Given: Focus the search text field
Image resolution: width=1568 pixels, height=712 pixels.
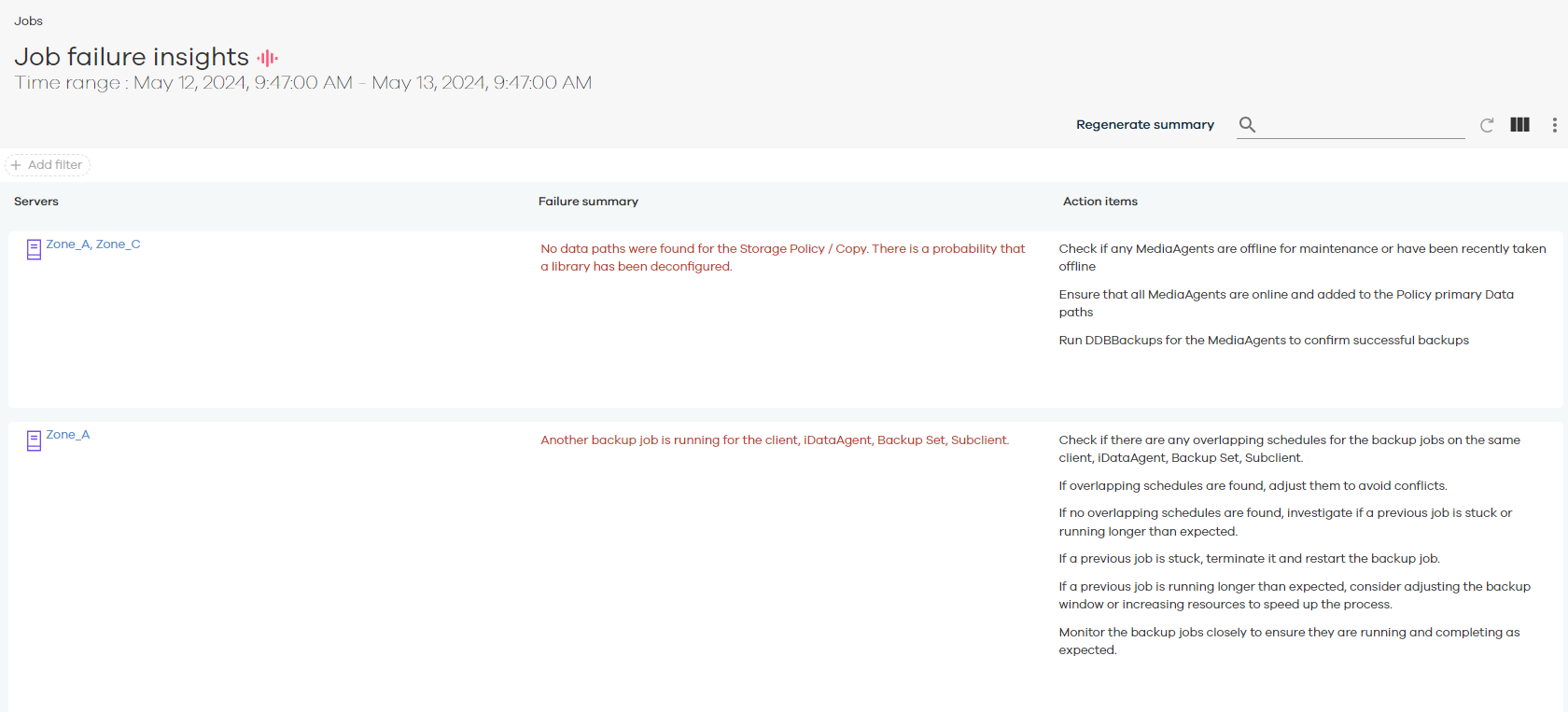Looking at the screenshot, I should click(x=1363, y=125).
